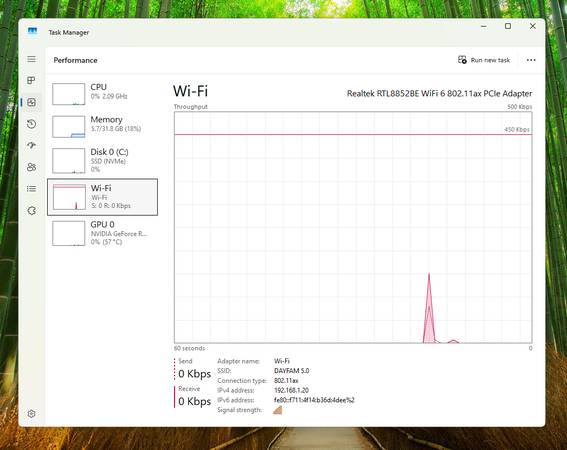Open Task Manager settings gear
The height and width of the screenshot is (450, 567).
[31, 413]
